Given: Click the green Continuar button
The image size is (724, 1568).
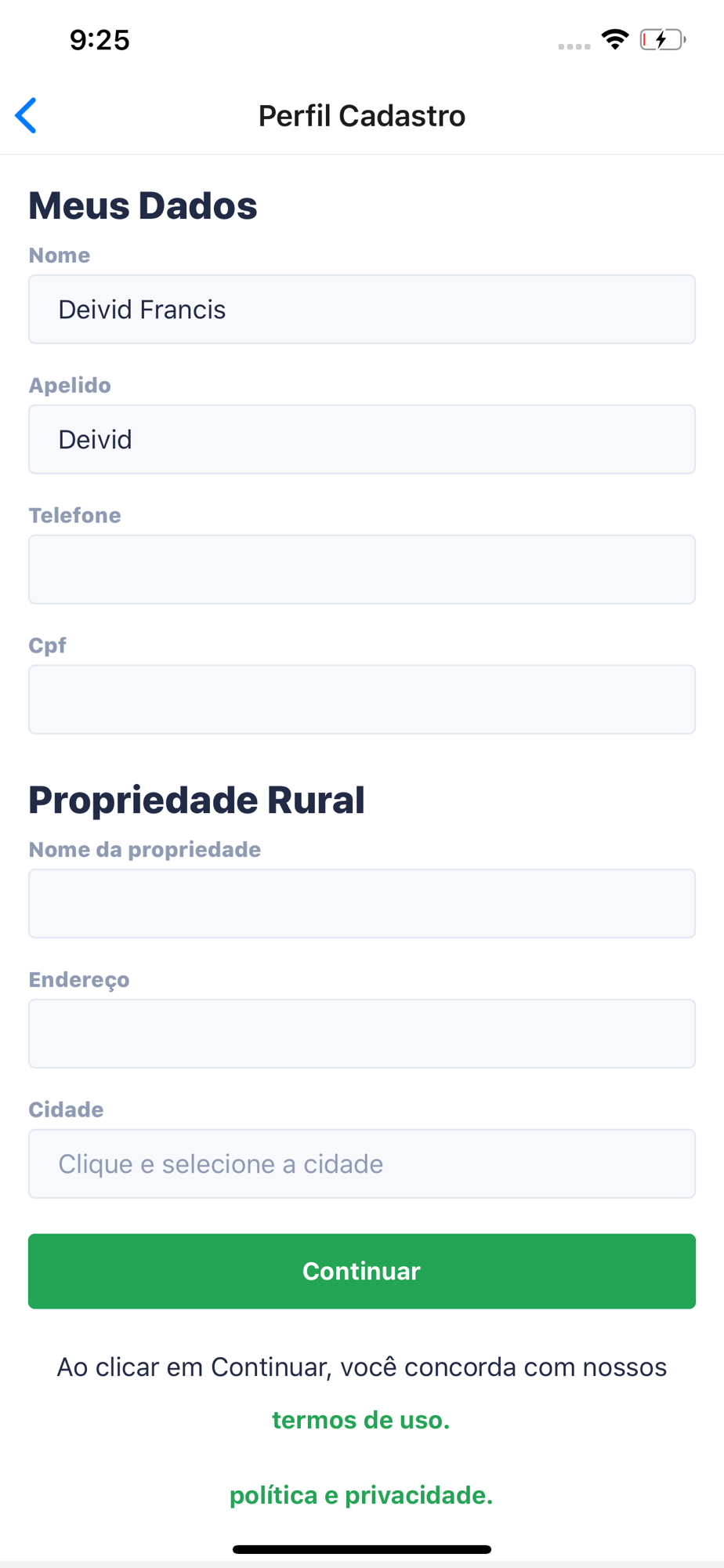Looking at the screenshot, I should [362, 1271].
